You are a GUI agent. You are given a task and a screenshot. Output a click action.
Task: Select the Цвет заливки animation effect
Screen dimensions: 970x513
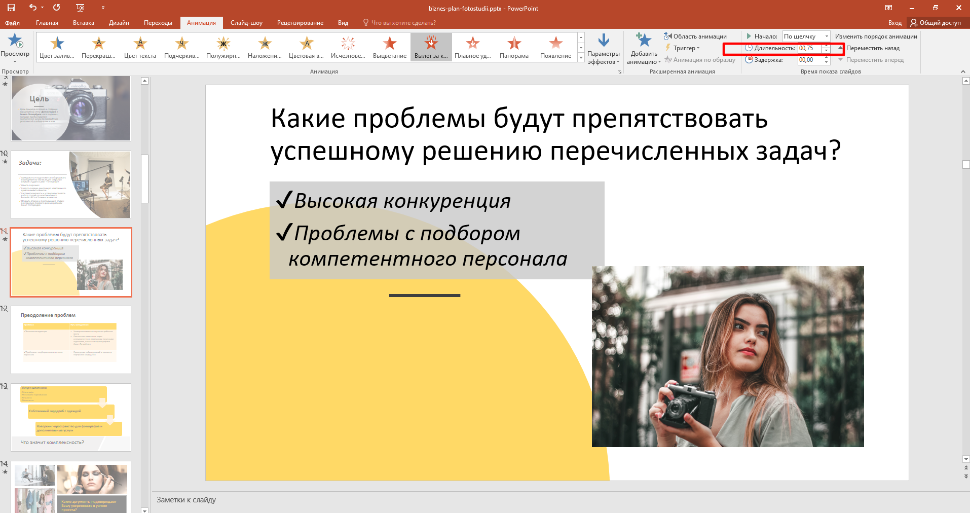57,46
